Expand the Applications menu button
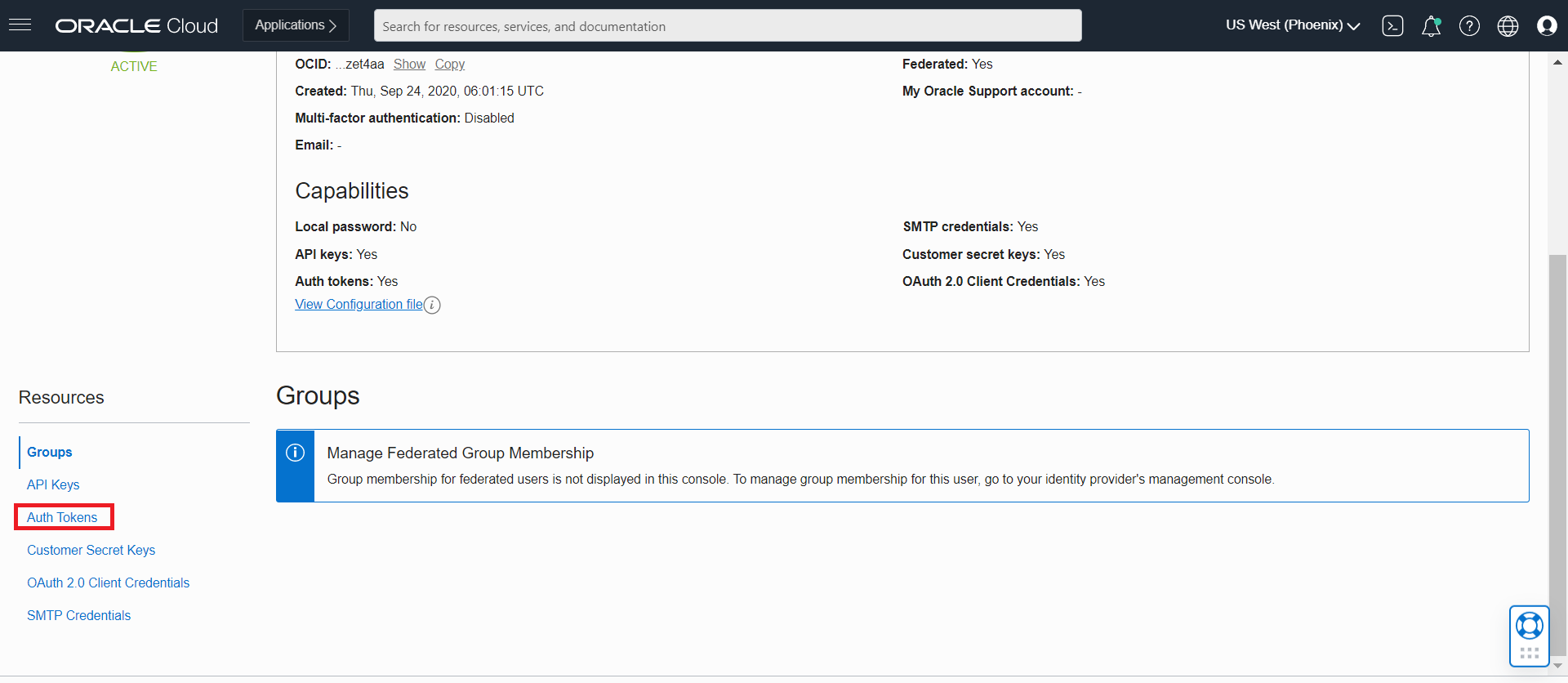This screenshot has width=1568, height=683. [x=296, y=25]
